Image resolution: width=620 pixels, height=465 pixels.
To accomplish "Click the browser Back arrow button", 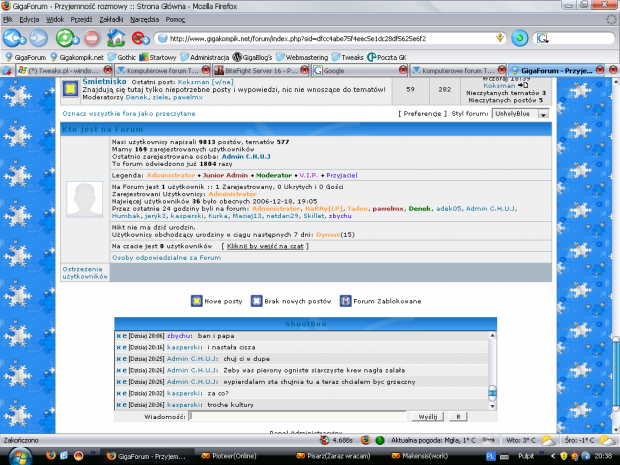I will pos(15,38).
